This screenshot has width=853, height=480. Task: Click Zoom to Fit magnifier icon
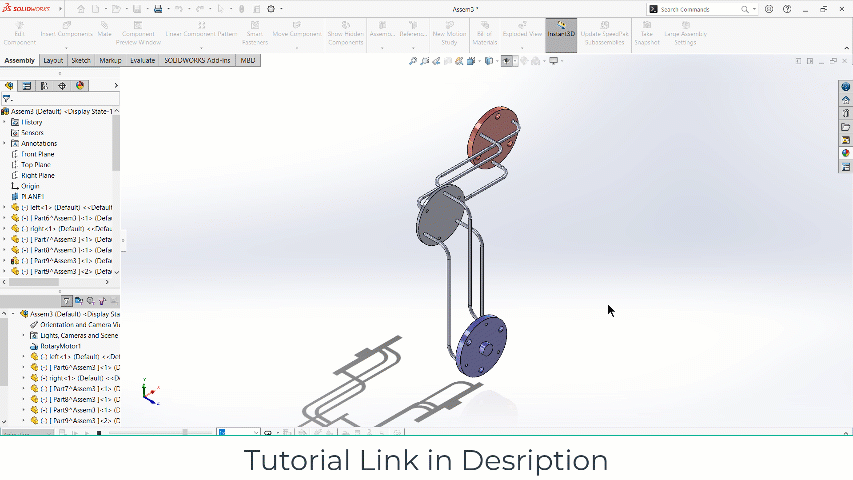tap(413, 61)
